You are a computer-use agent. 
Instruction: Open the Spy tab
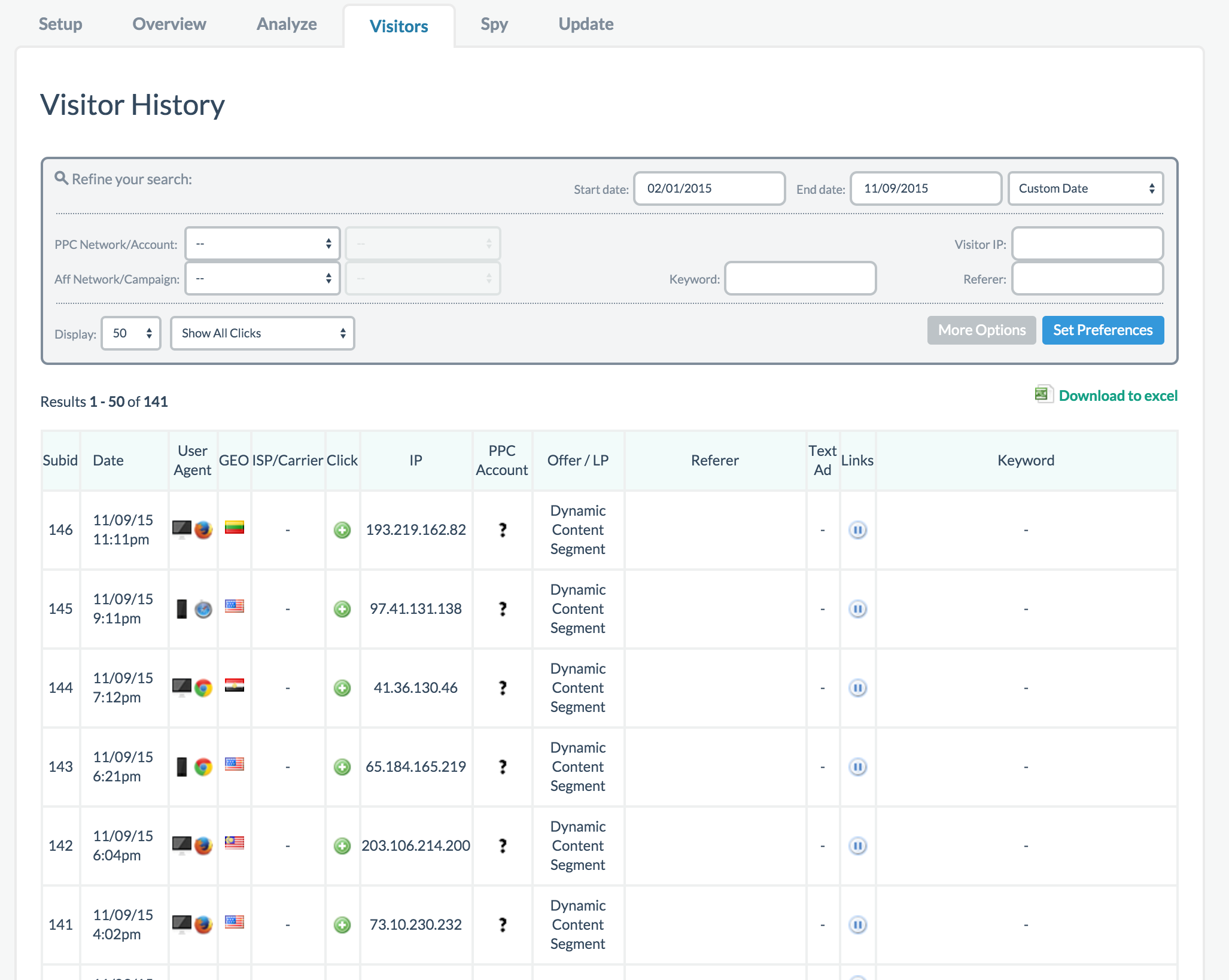tap(494, 25)
